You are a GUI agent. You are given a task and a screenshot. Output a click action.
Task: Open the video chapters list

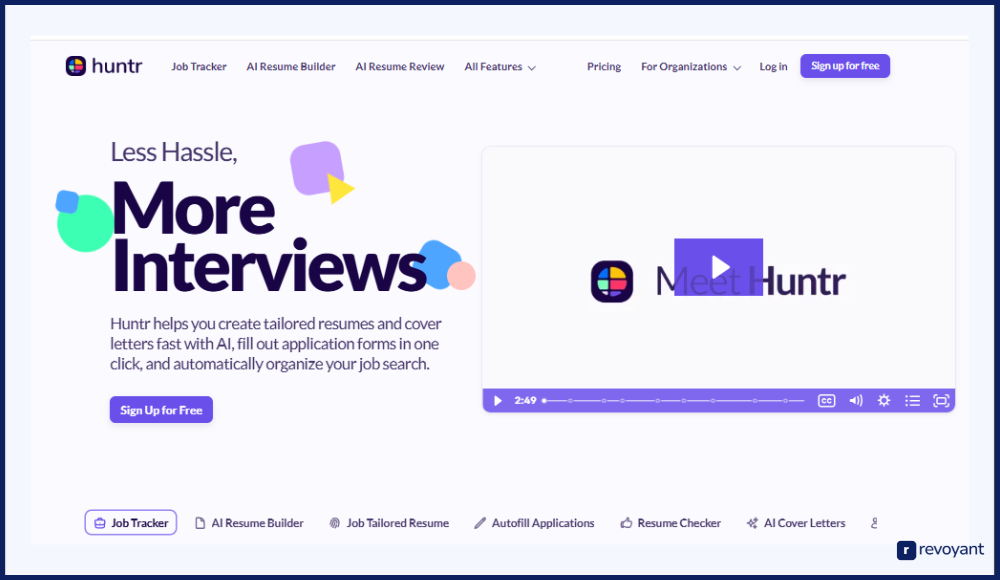click(913, 401)
